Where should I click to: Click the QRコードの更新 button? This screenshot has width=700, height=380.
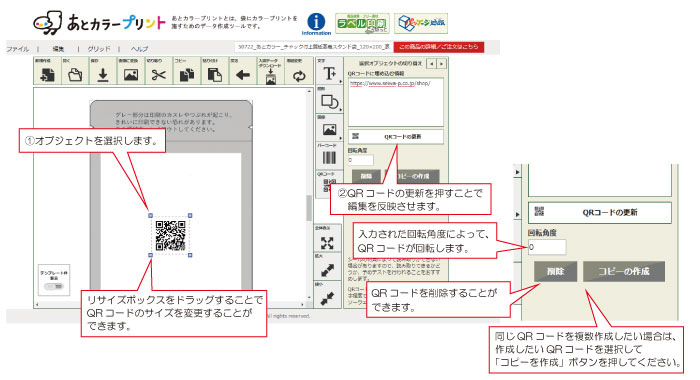pos(396,136)
